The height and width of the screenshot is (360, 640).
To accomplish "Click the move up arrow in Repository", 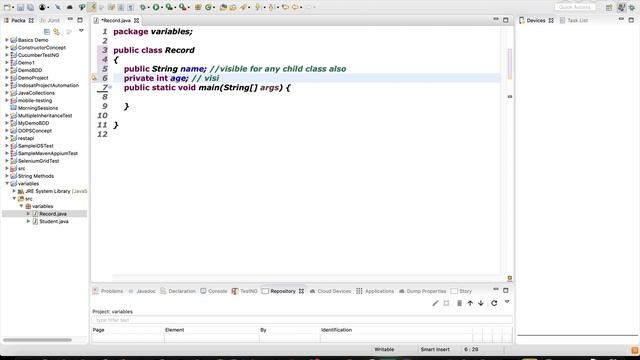I will 470,303.
